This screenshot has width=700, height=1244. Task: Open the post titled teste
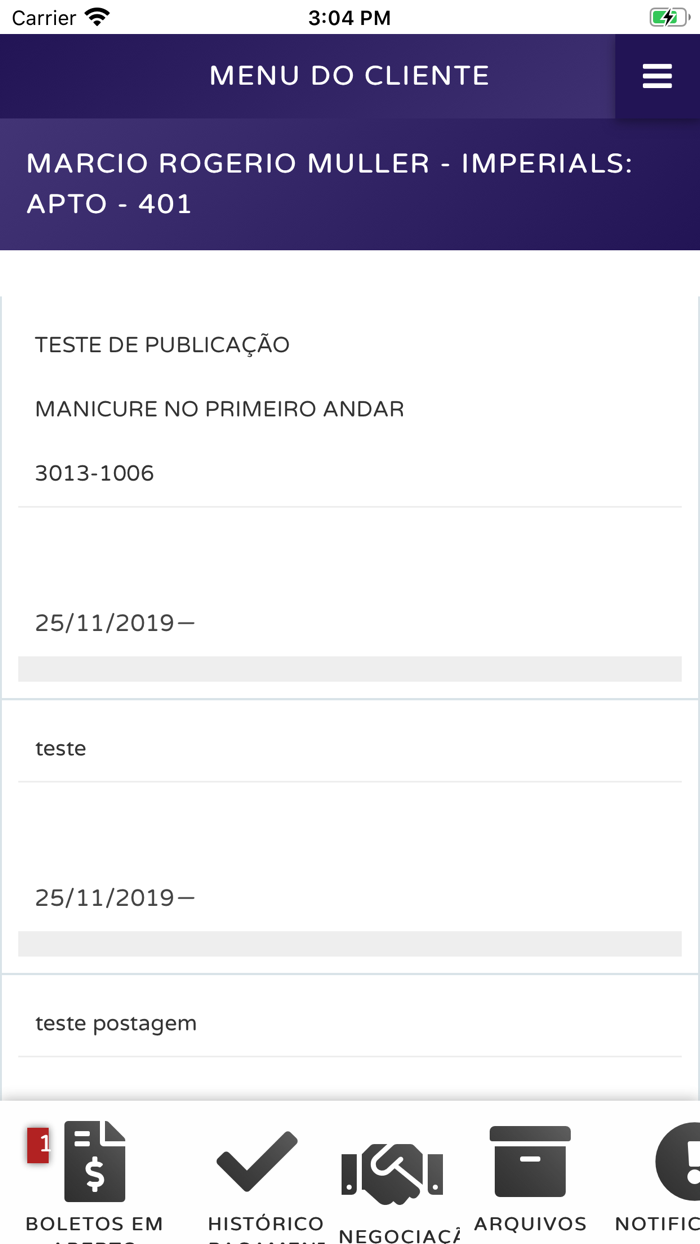click(60, 748)
